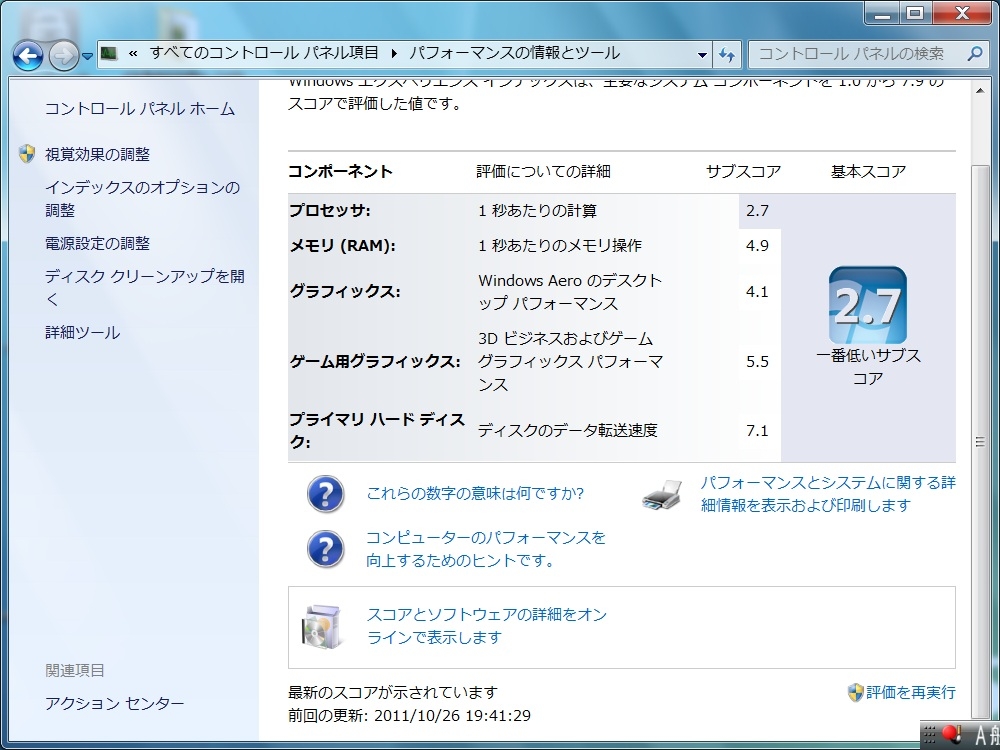Click shield icon beside 評価を再実行
This screenshot has width=1000, height=750.
(855, 692)
